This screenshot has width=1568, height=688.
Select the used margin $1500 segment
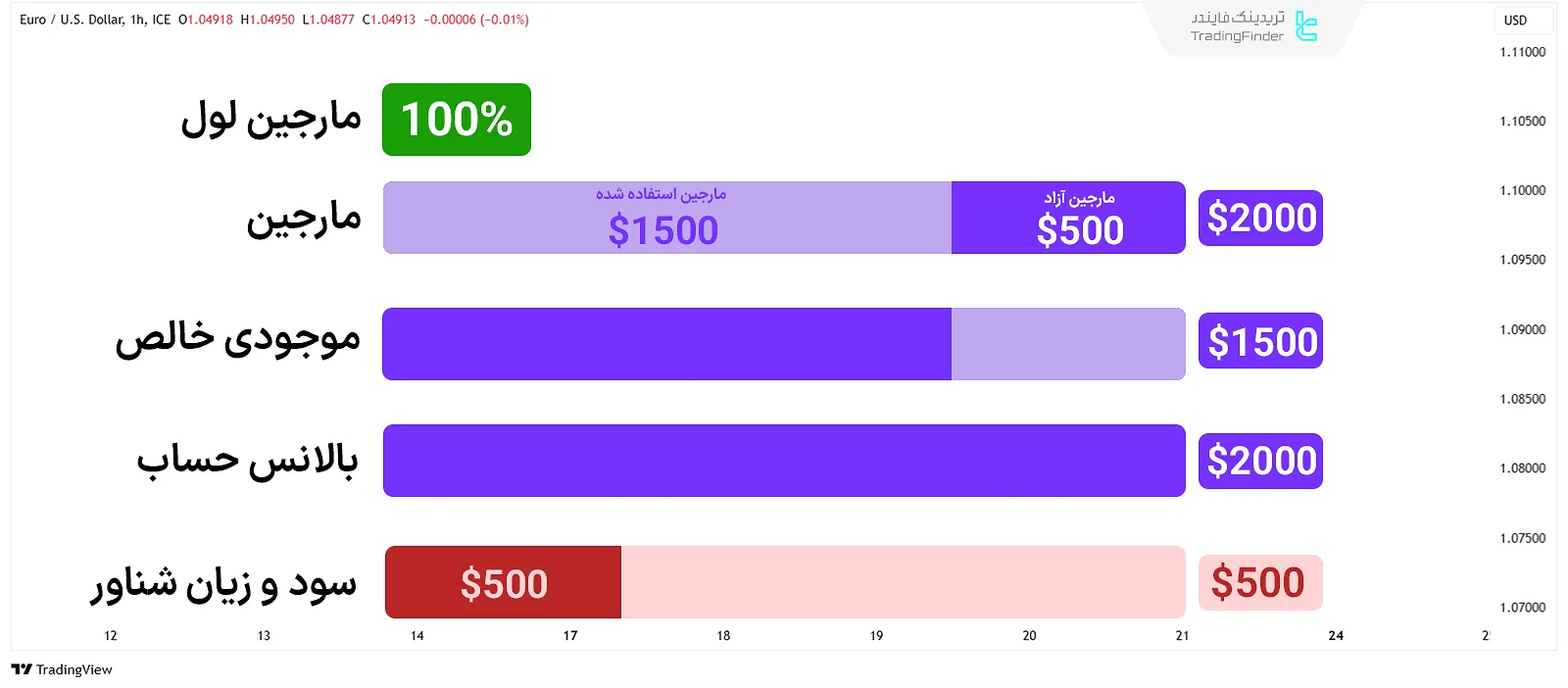[x=666, y=218]
